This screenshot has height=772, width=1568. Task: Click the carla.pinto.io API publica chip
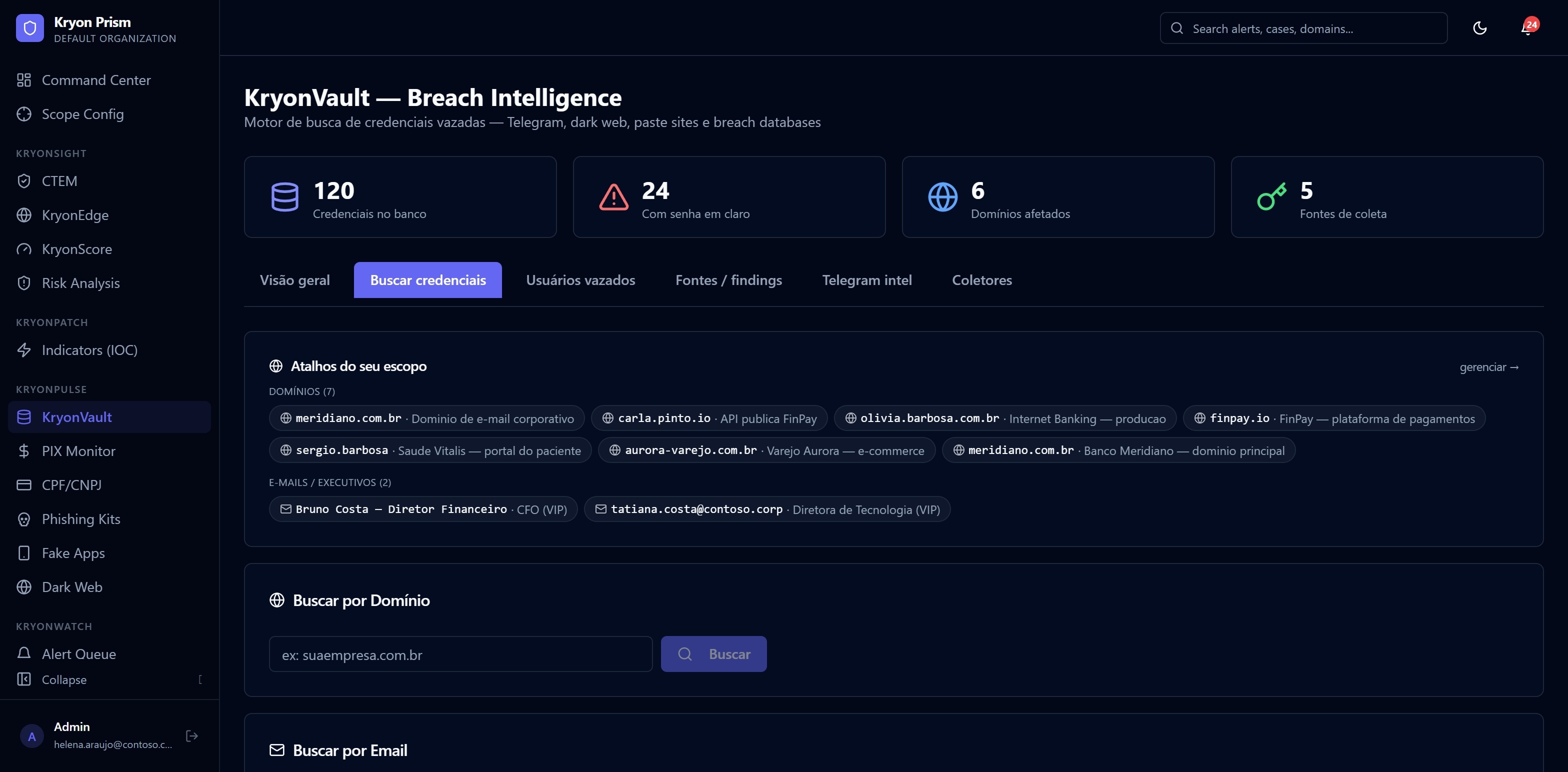pyautogui.click(x=709, y=419)
